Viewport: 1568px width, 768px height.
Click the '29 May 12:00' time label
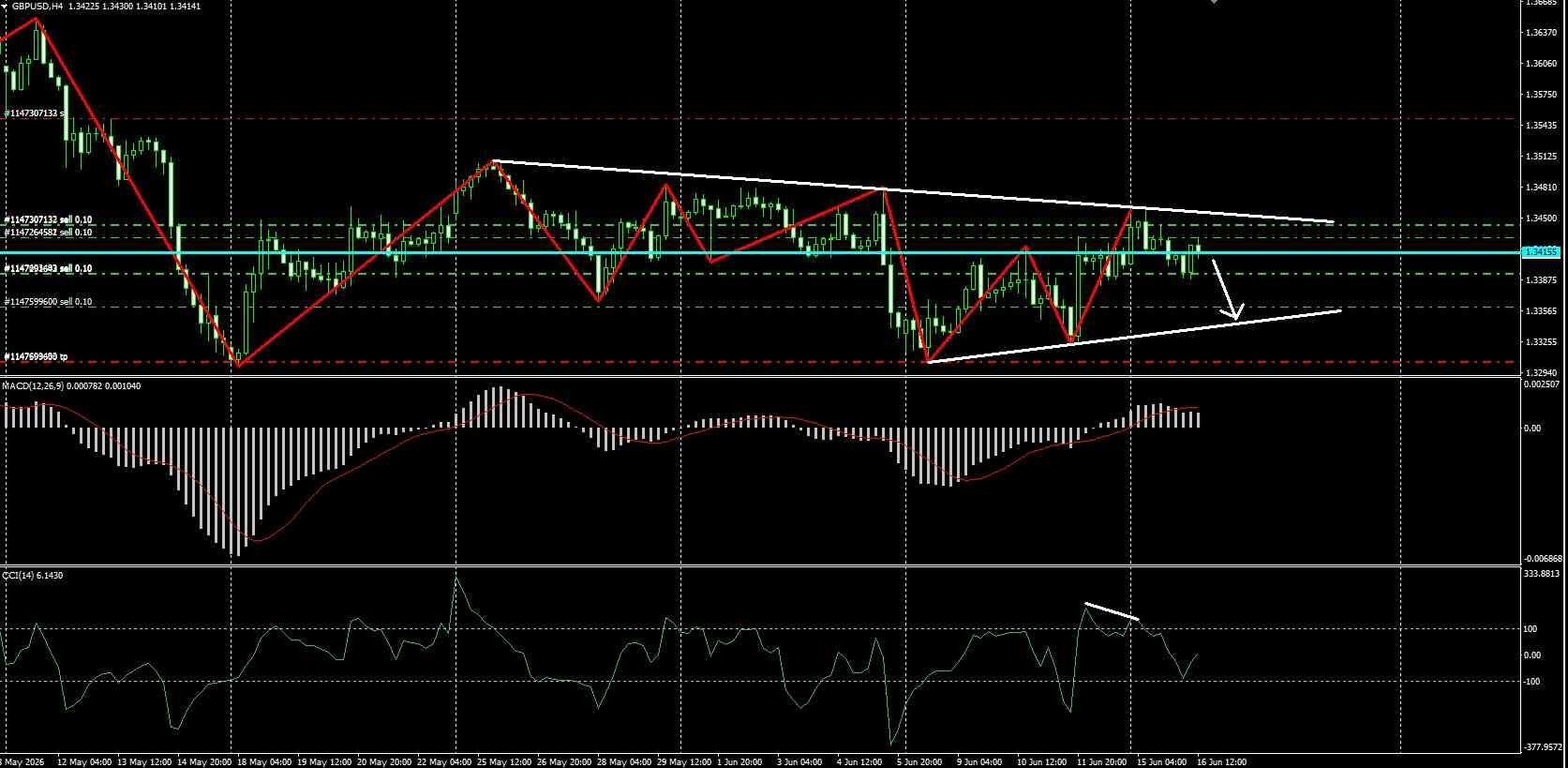[x=684, y=761]
